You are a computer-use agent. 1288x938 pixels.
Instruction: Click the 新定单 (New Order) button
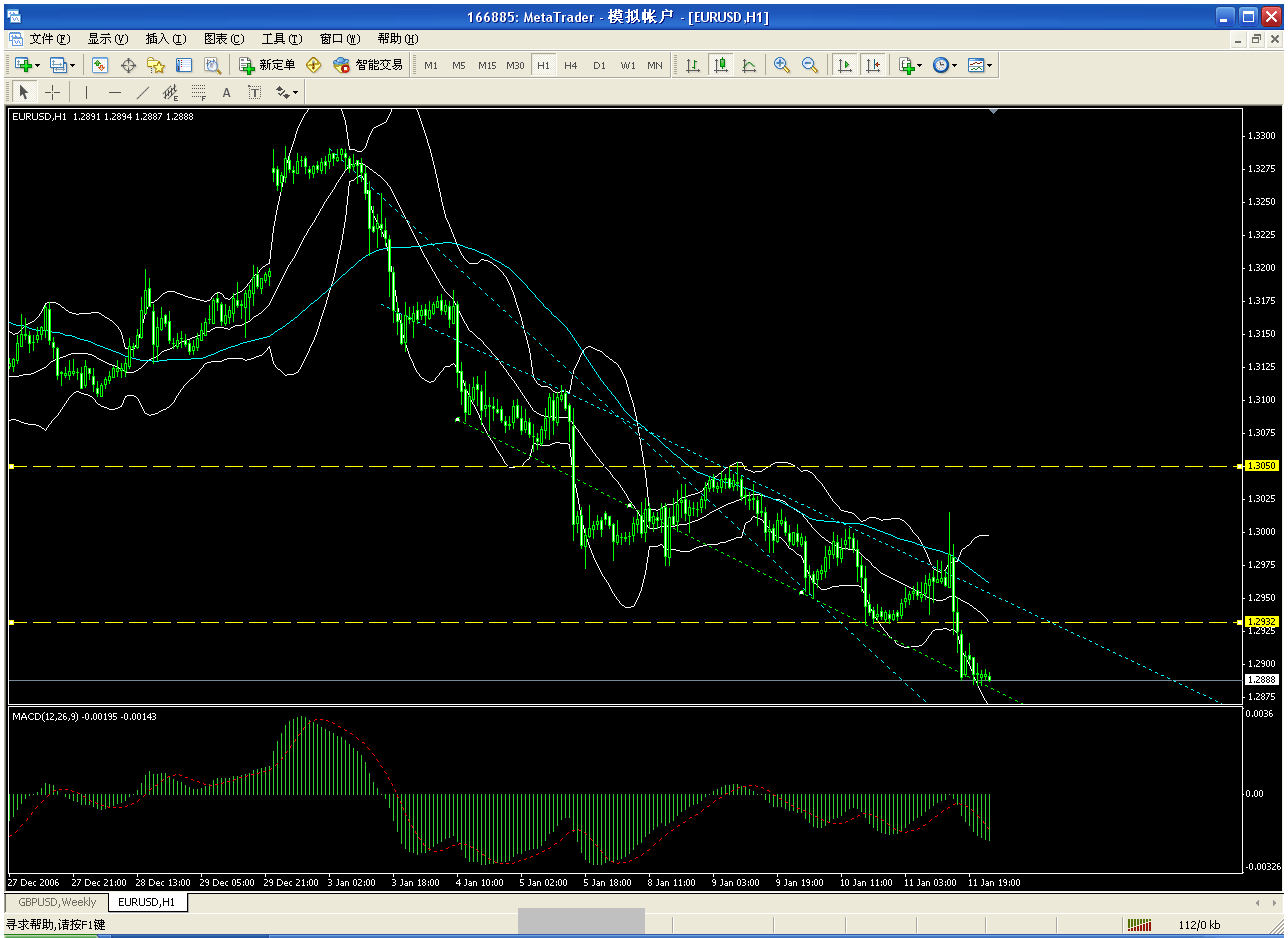point(267,65)
